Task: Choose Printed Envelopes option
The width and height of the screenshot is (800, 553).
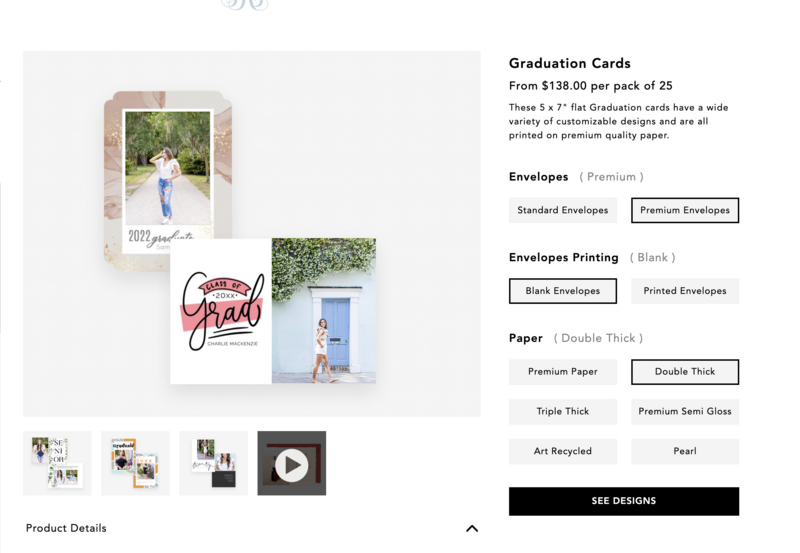Action: (x=685, y=291)
